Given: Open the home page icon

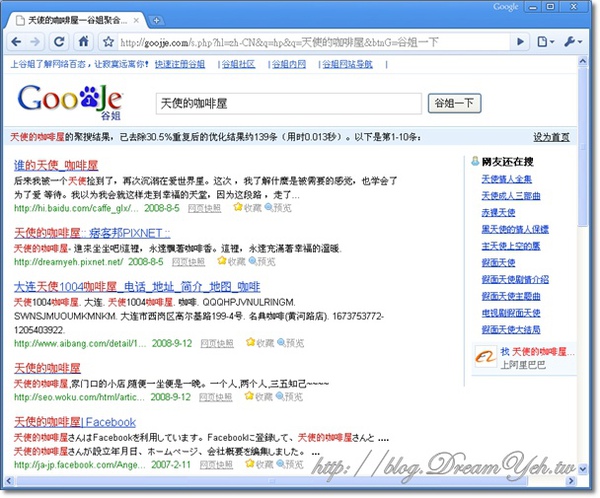Looking at the screenshot, I should point(83,42).
